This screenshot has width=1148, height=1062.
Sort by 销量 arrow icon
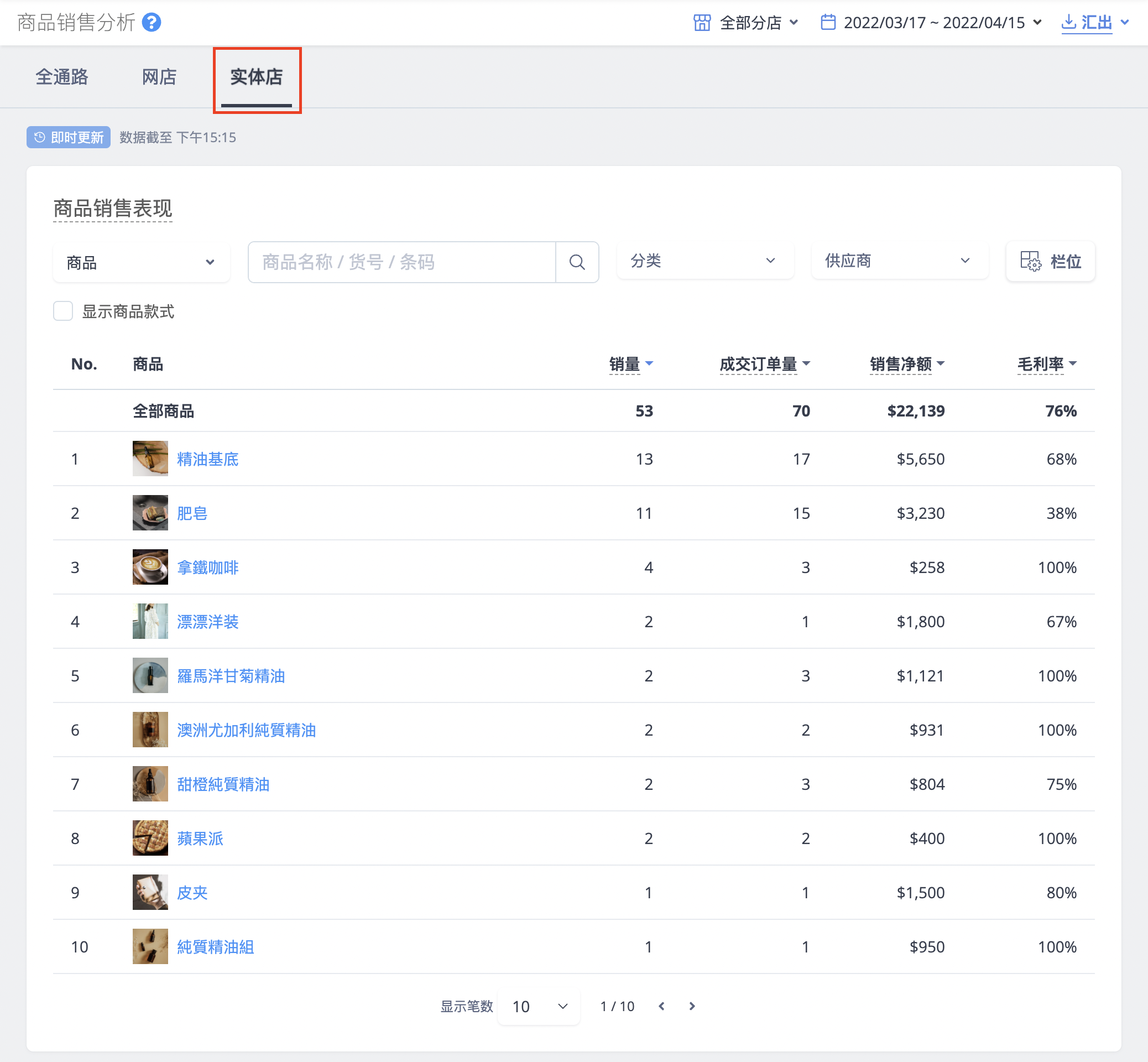click(x=649, y=363)
